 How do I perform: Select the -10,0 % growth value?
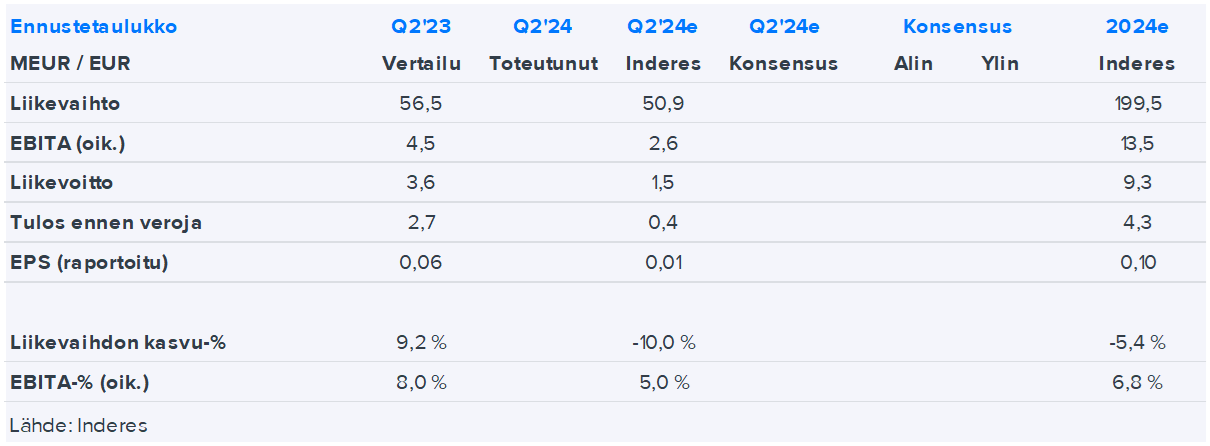click(663, 343)
